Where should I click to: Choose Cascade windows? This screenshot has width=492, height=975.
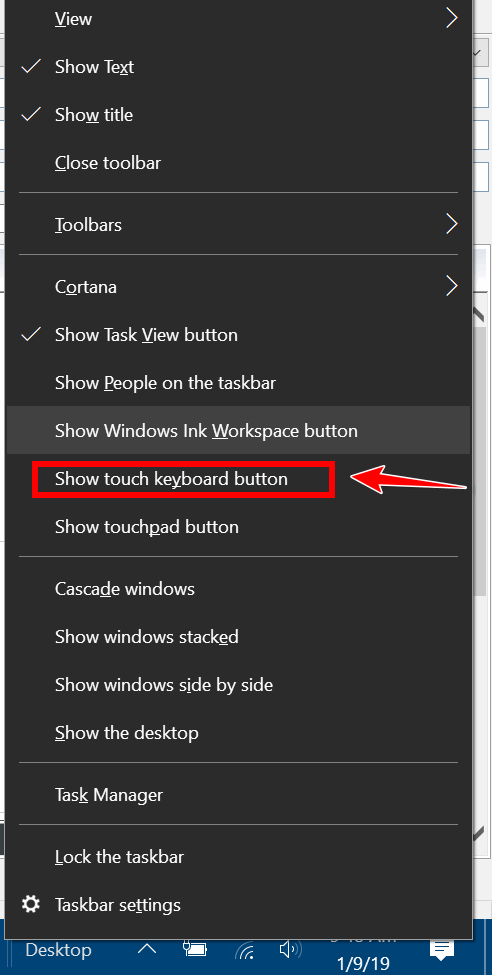[238, 588]
